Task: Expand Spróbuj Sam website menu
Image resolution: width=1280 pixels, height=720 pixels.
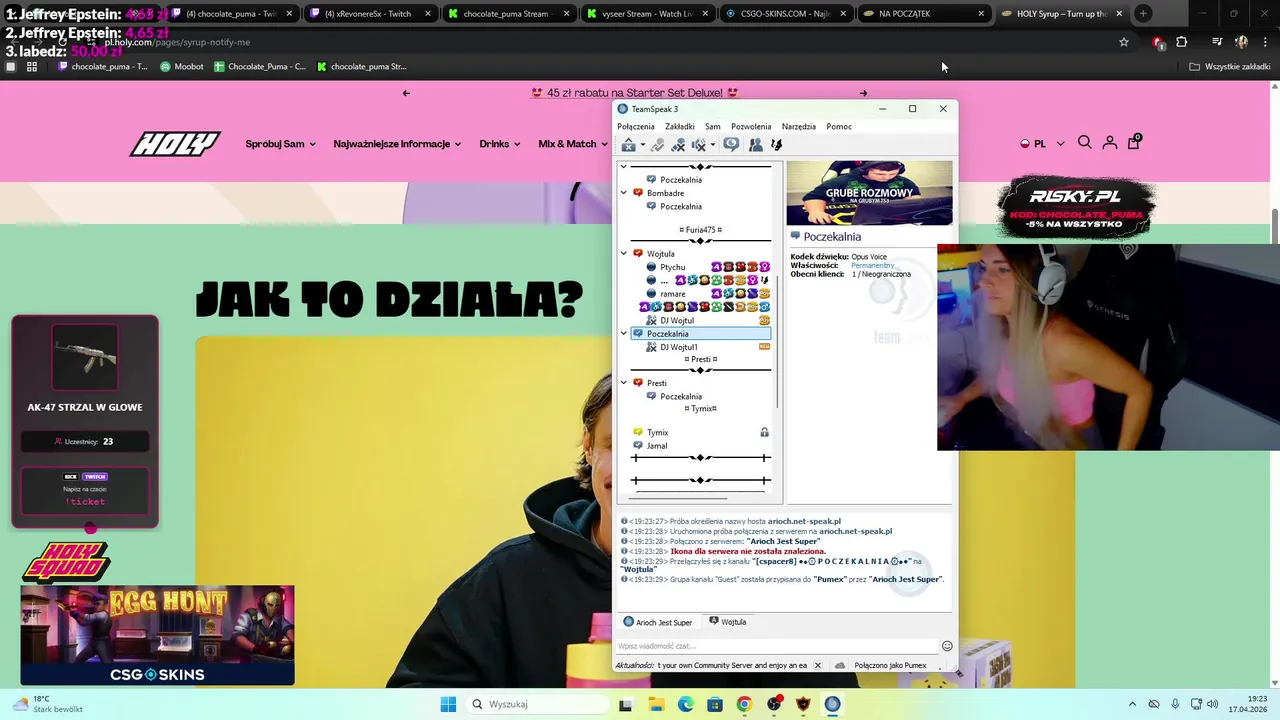Action: [280, 144]
